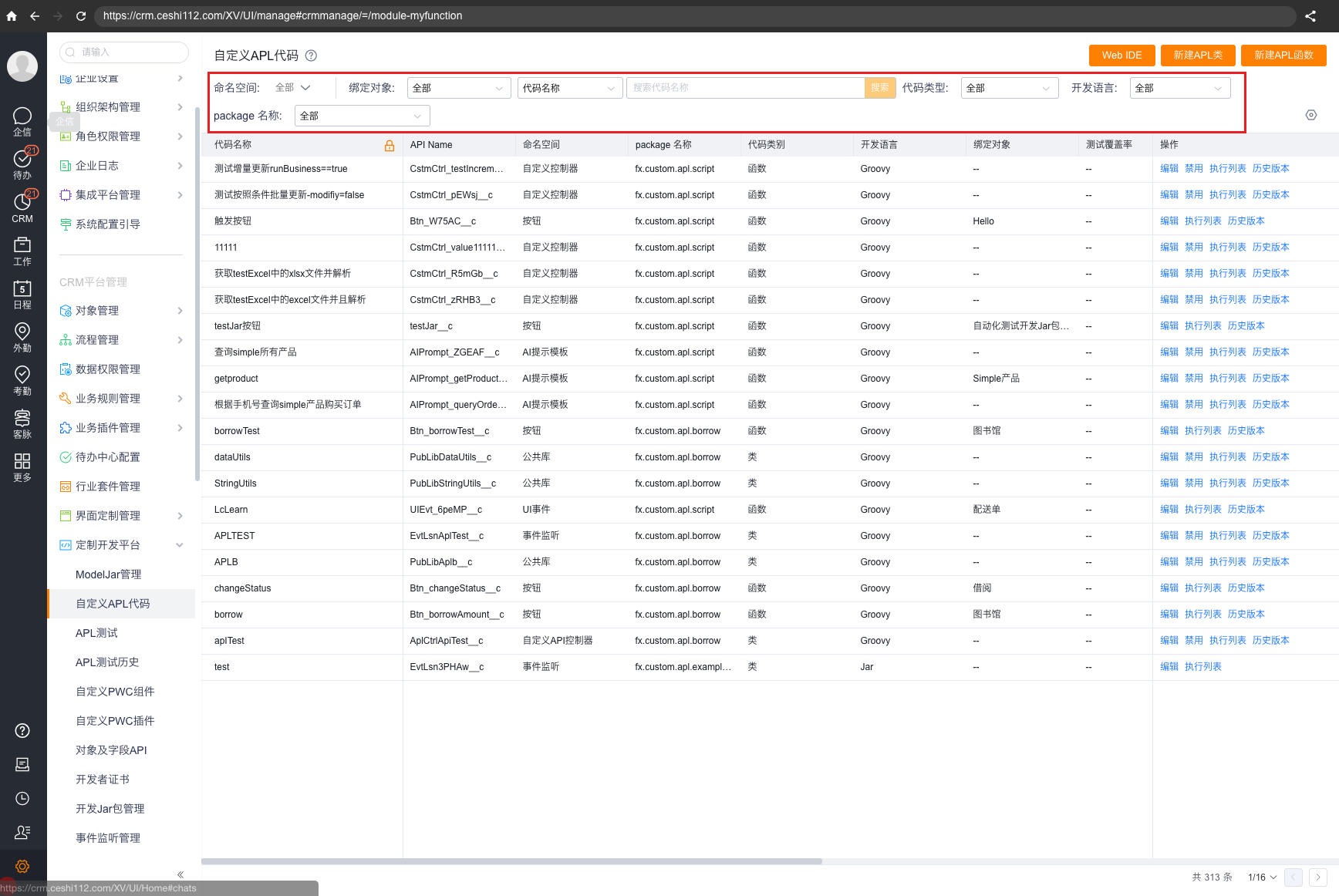Click the lock icon in 代码名称 column header
The height and width of the screenshot is (896, 1339).
click(390, 145)
